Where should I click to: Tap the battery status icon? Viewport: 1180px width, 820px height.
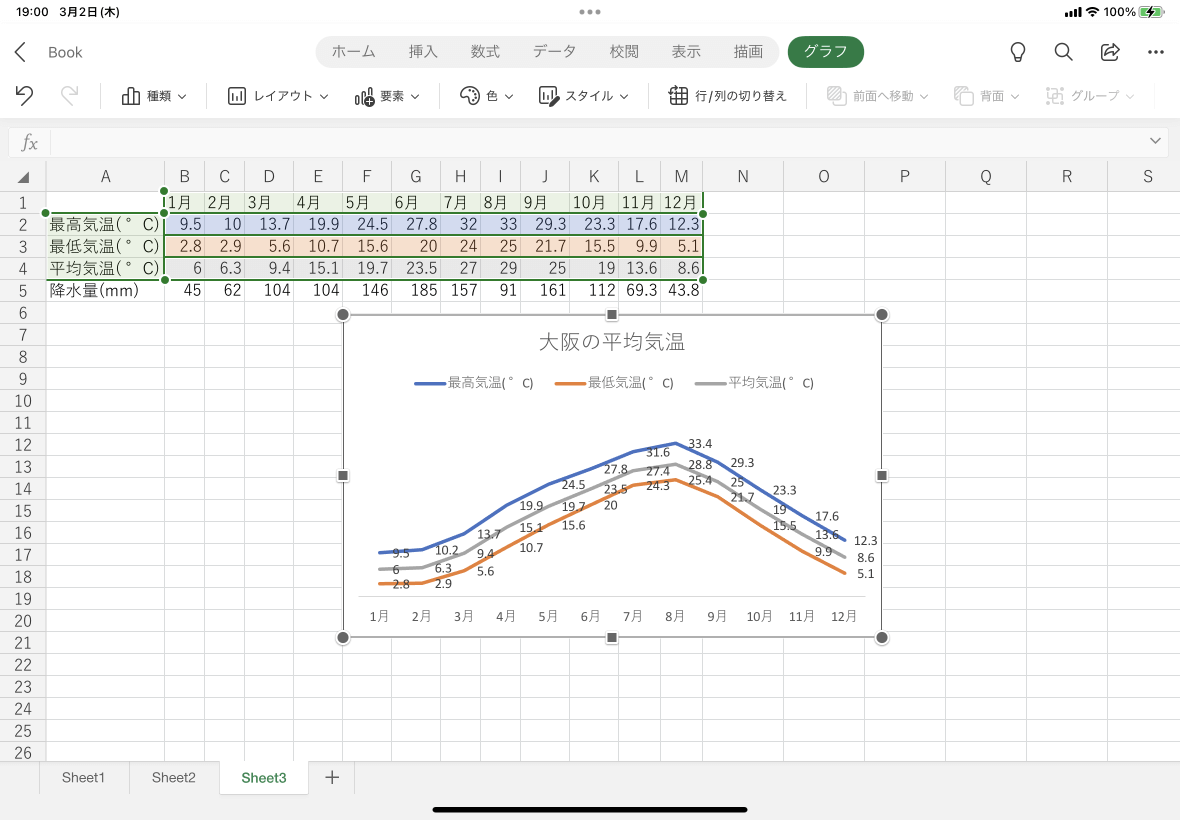1151,12
